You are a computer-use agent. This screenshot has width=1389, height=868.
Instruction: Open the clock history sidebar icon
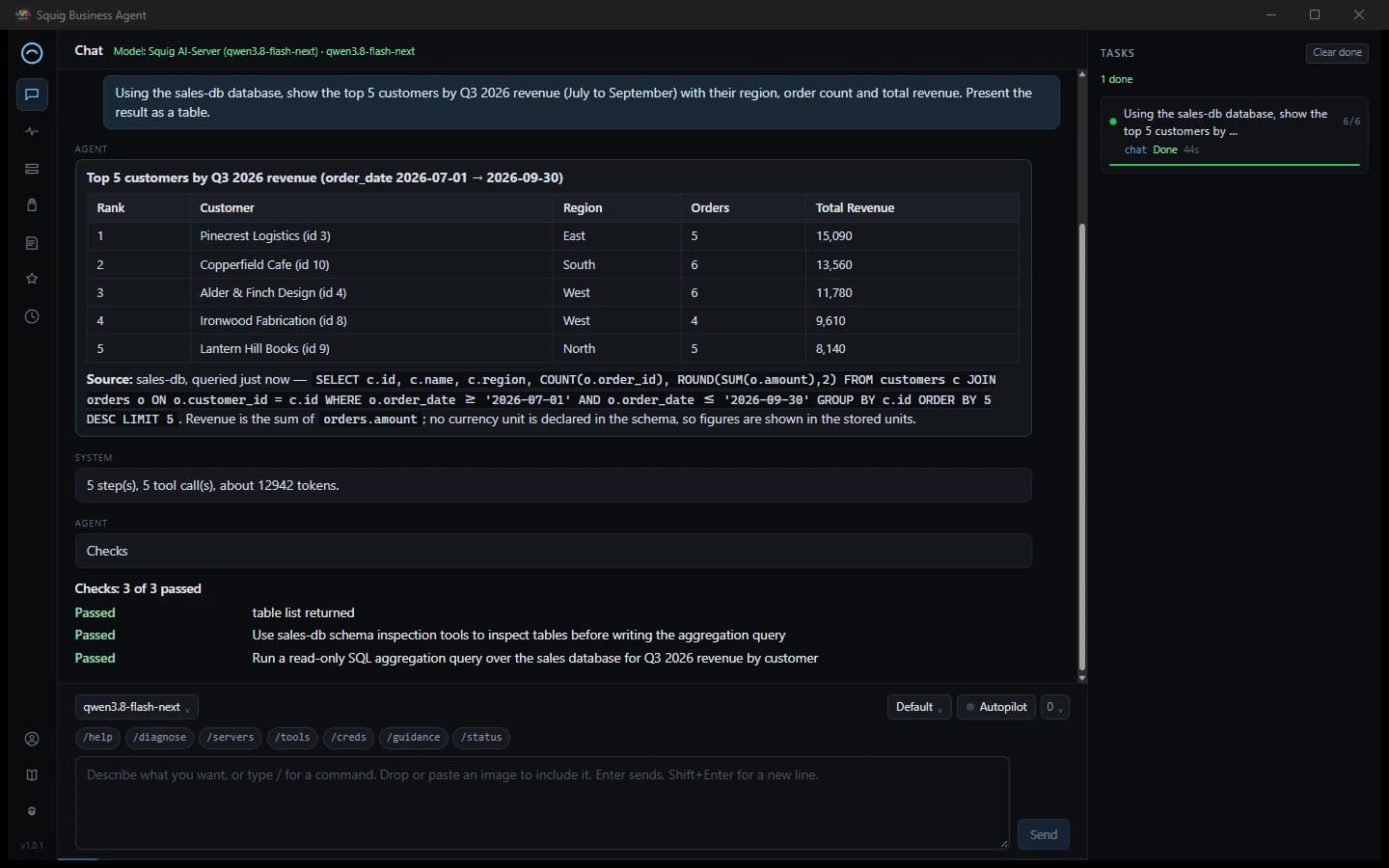tap(32, 316)
